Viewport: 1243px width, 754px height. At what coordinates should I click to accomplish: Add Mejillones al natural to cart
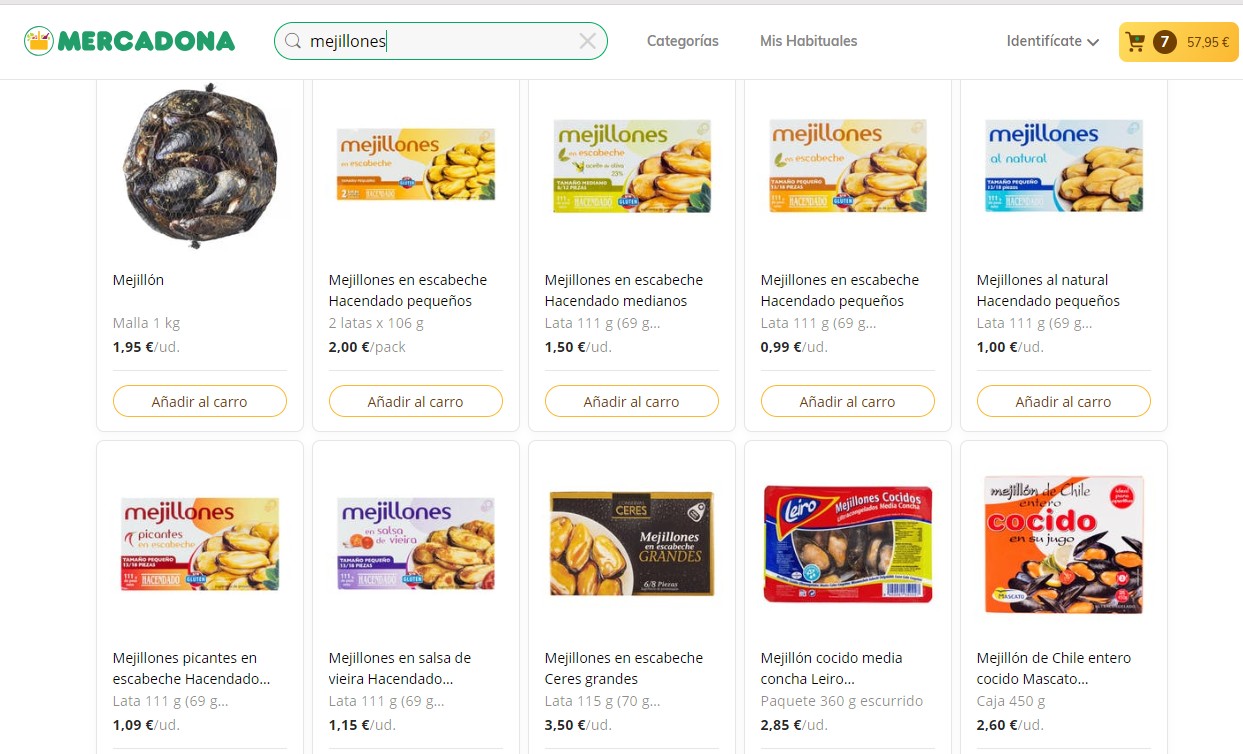point(1063,401)
